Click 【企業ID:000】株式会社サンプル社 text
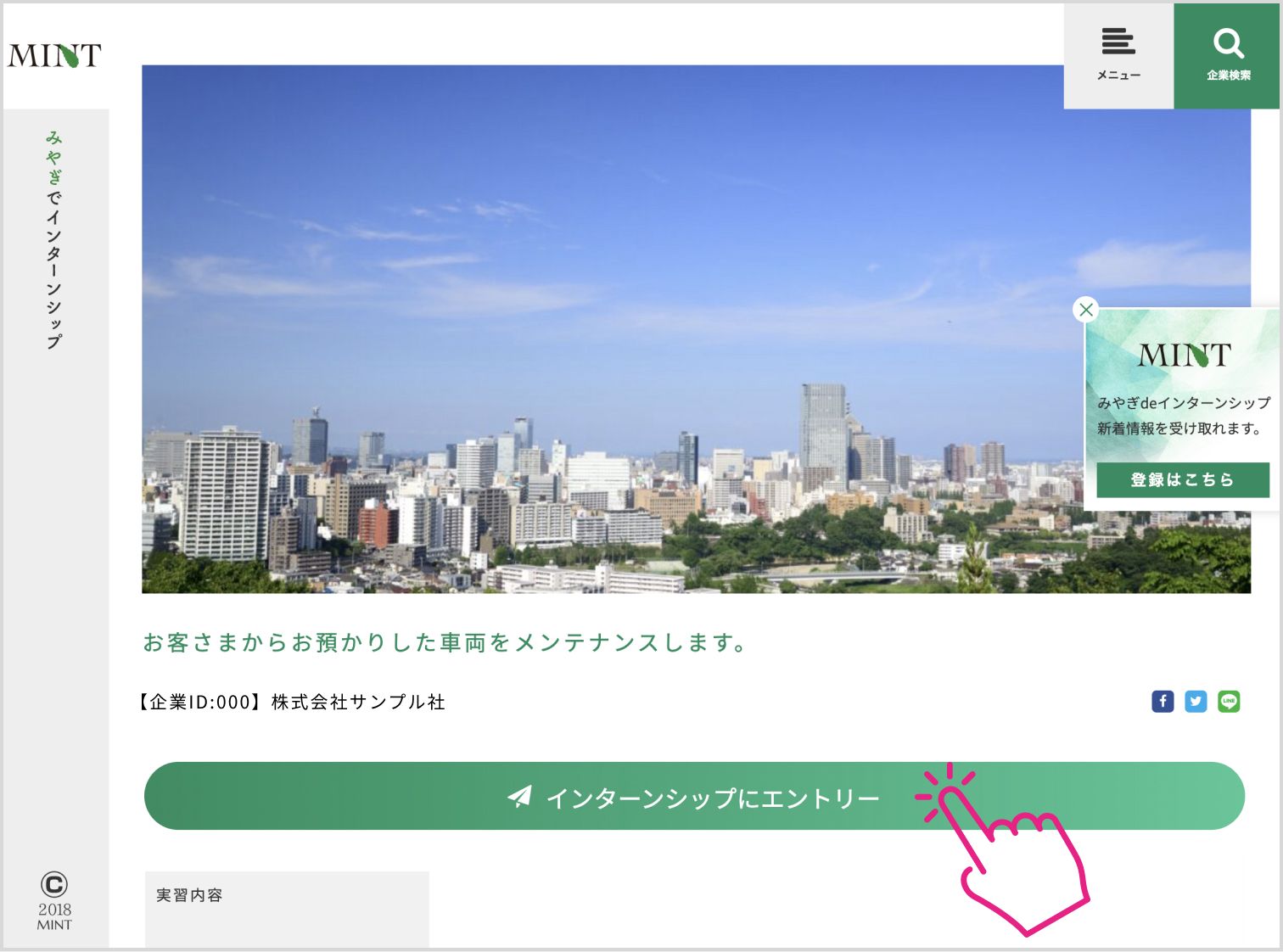Screen dimensions: 1283x952 coord(293,703)
